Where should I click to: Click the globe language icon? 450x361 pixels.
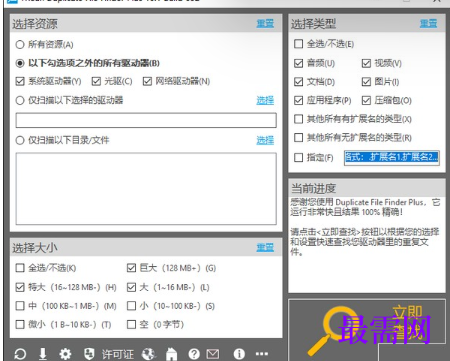point(149,354)
